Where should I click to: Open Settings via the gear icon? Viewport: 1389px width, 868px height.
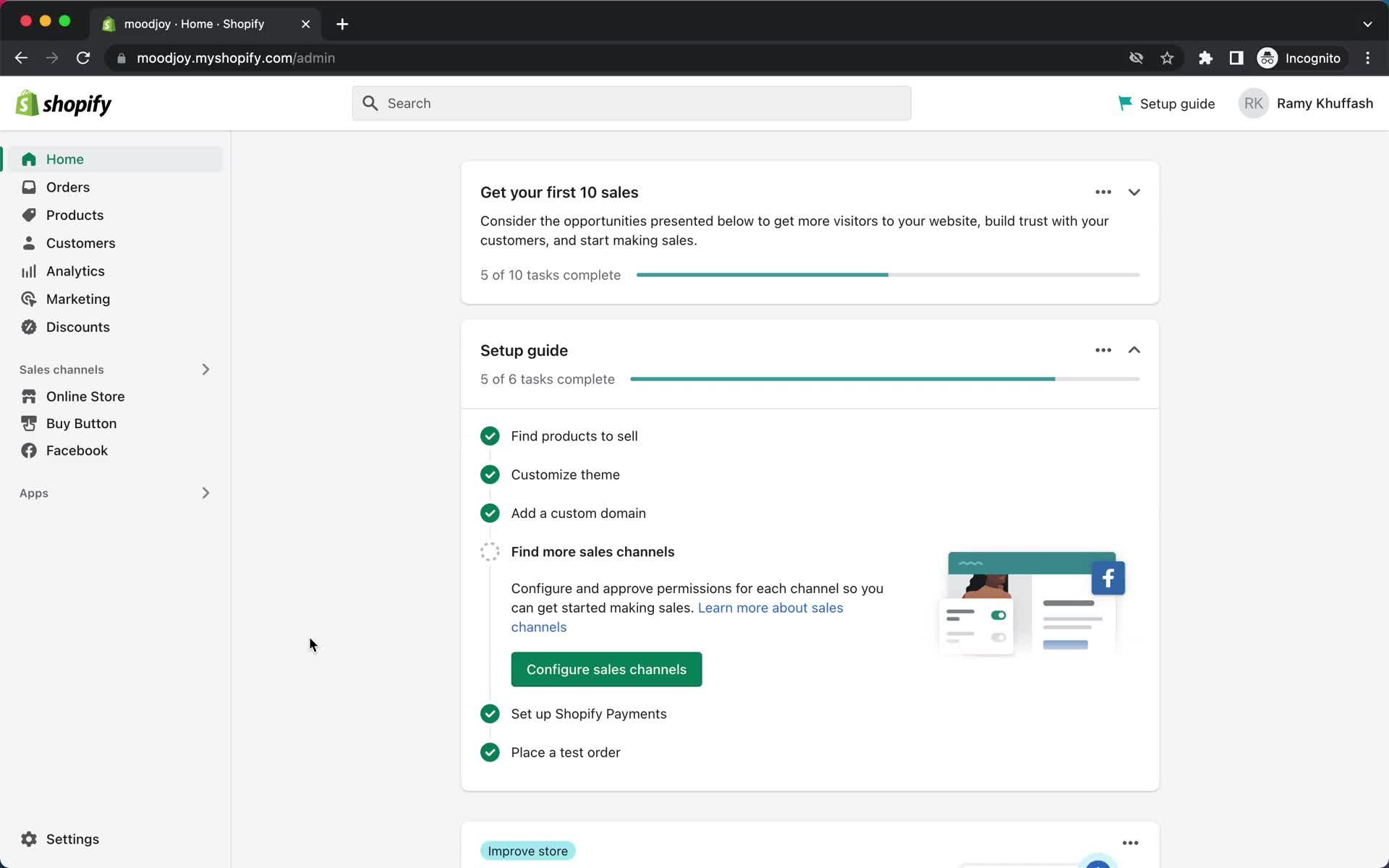29,839
